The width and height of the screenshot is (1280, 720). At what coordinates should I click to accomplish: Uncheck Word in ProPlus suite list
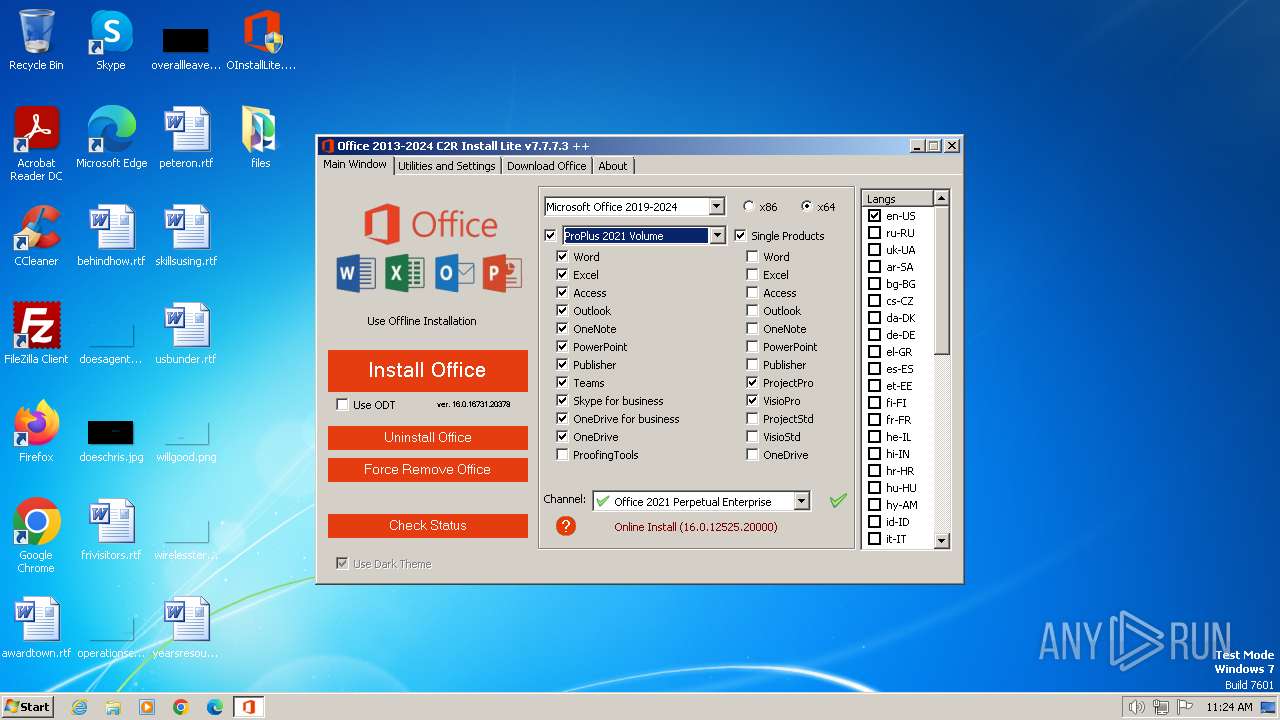tap(562, 257)
